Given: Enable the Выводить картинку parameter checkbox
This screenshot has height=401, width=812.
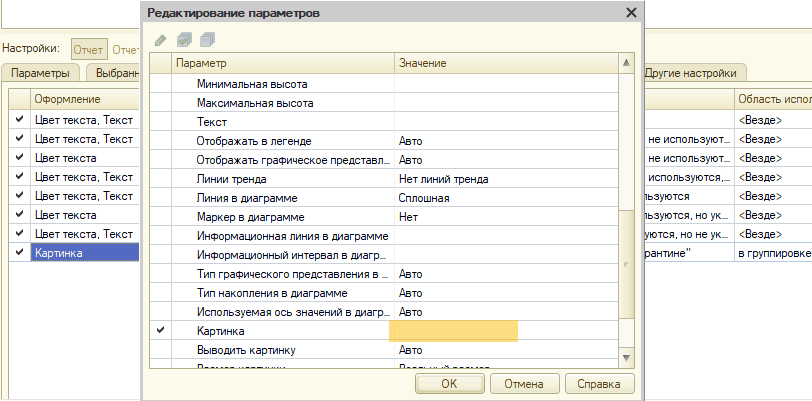Looking at the screenshot, I should point(161,350).
